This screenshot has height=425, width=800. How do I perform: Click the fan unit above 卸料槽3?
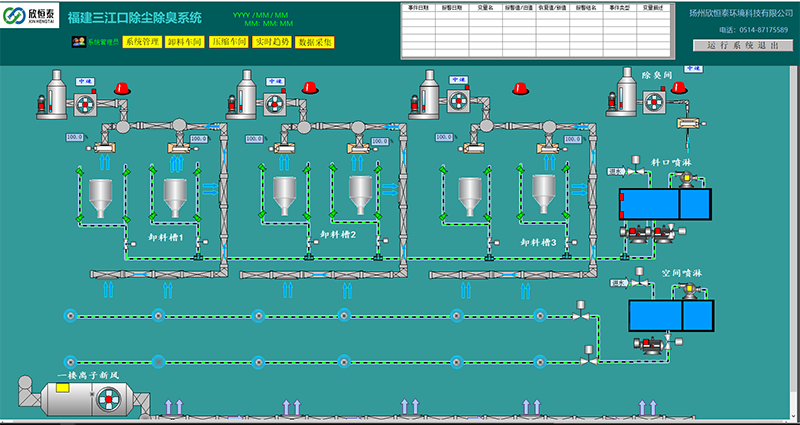[459, 101]
